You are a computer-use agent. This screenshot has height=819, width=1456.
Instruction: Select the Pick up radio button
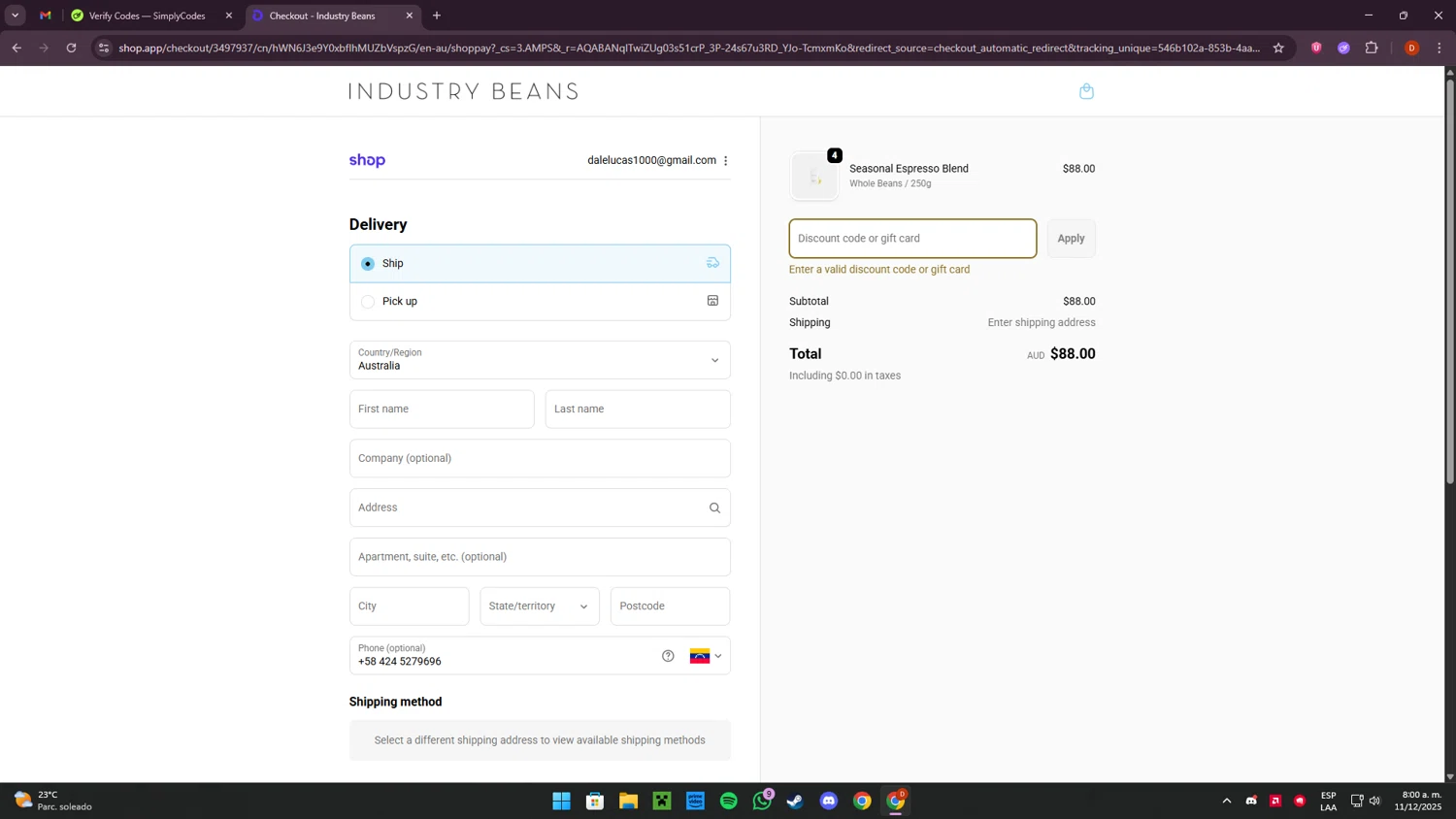(368, 302)
